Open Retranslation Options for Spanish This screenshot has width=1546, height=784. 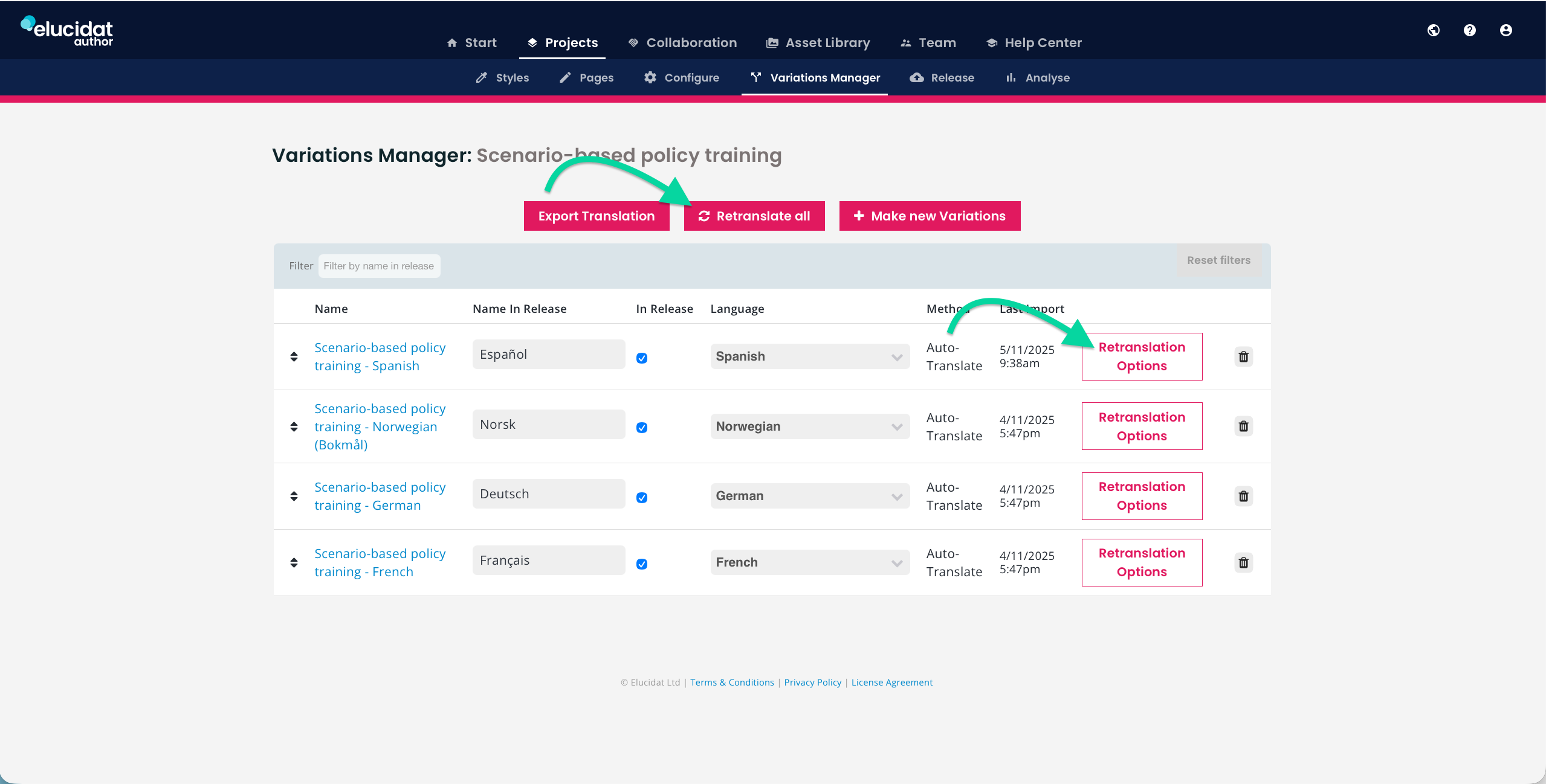1142,356
